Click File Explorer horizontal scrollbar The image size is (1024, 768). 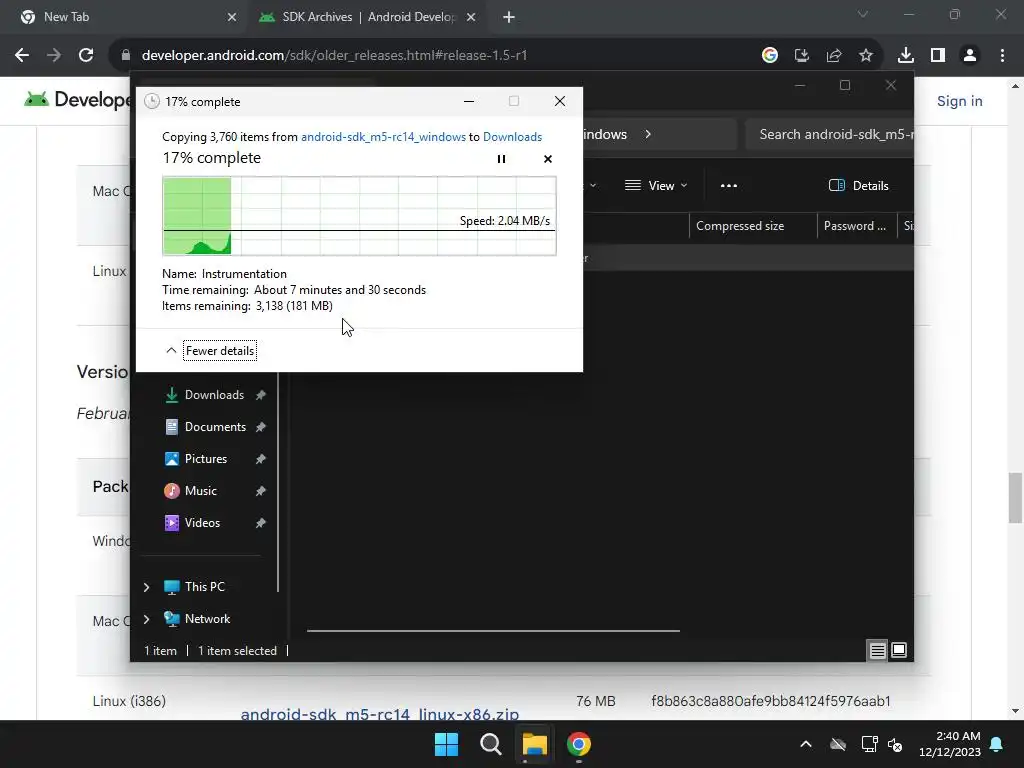click(493, 631)
